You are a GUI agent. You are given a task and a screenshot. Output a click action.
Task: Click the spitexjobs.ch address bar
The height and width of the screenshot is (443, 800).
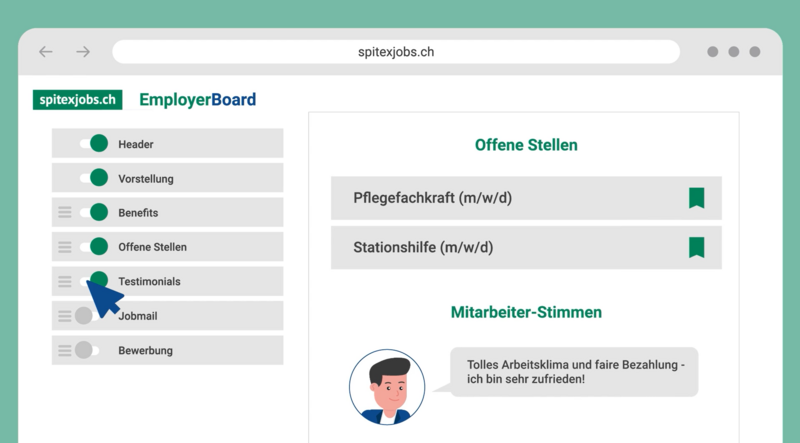(396, 52)
